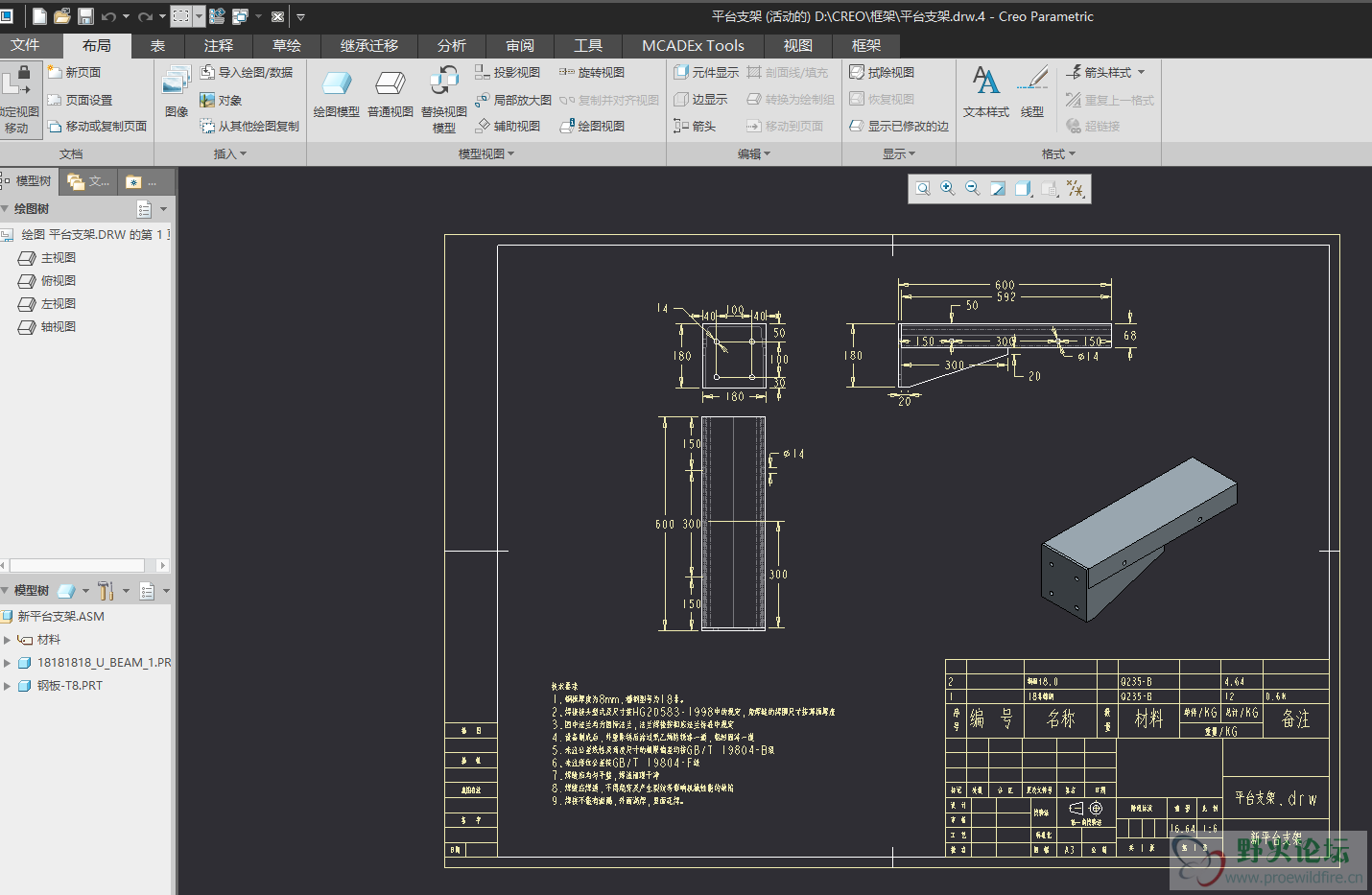Viewport: 1372px width, 895px height.
Task: Expand the 模型视图 group dropdown
Action: click(x=486, y=153)
